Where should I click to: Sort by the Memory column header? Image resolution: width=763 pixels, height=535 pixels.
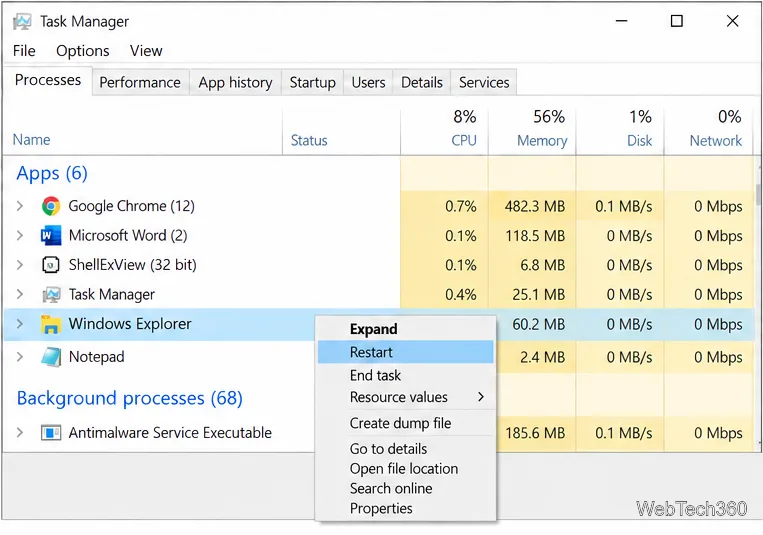(542, 141)
